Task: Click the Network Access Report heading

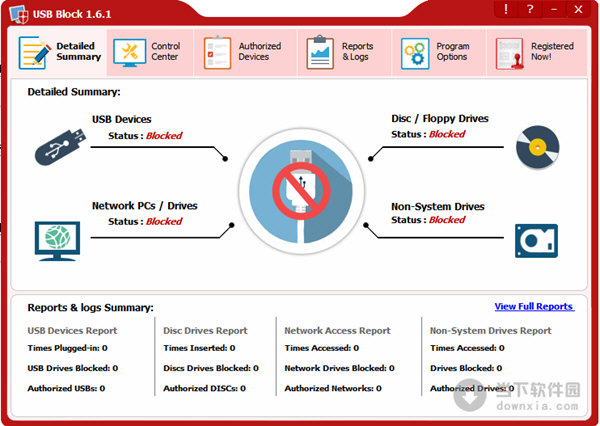Action: coord(337,331)
